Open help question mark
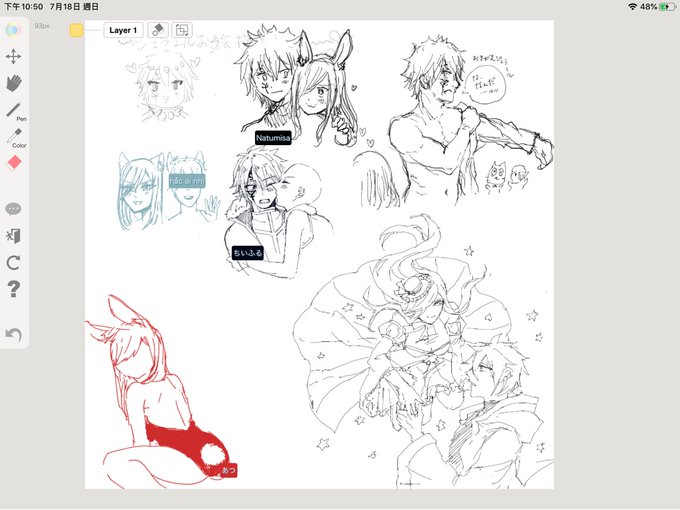Viewport: 680px width, 510px height. [x=13, y=289]
